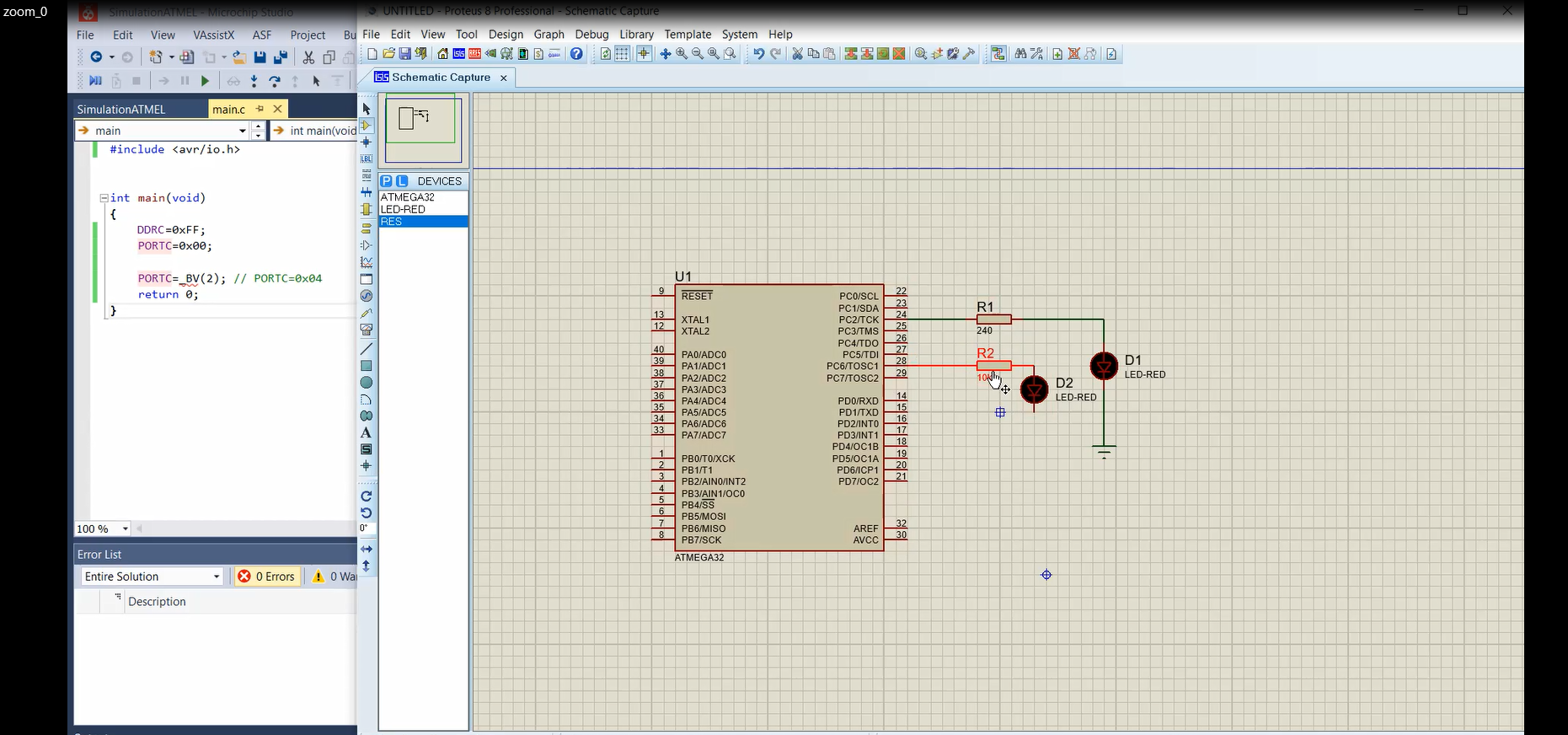Select the Component Mode tool in Proteus
1568x735 pixels.
coord(367,126)
